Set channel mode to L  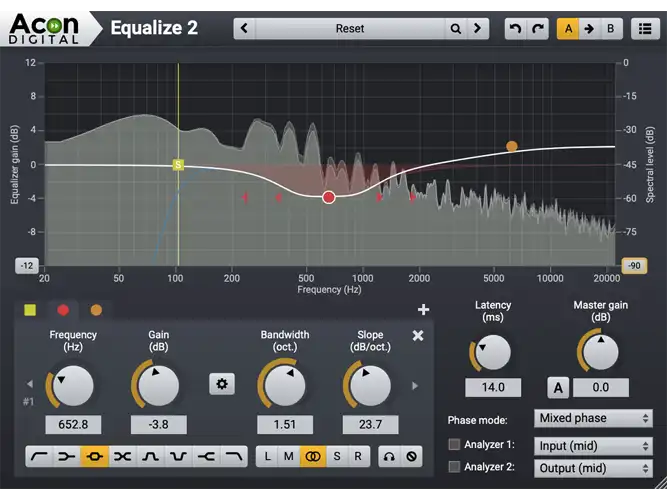(267, 457)
